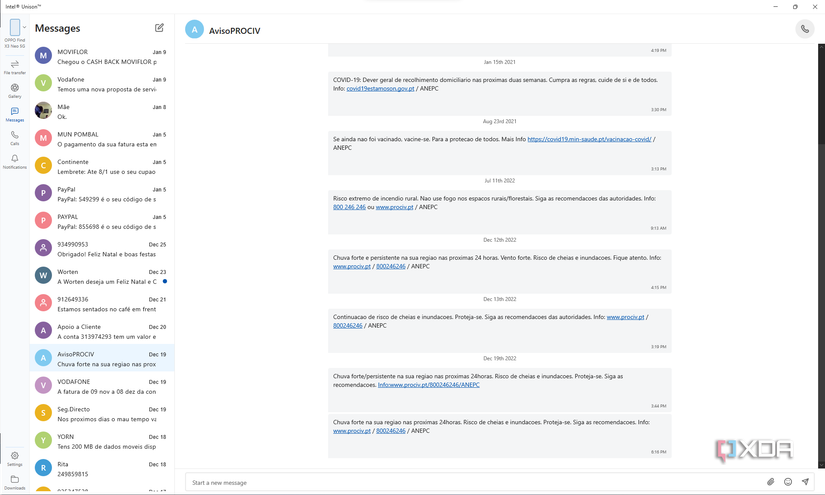Attach a file with the paperclip icon
Image resolution: width=825 pixels, height=495 pixels.
tap(771, 482)
